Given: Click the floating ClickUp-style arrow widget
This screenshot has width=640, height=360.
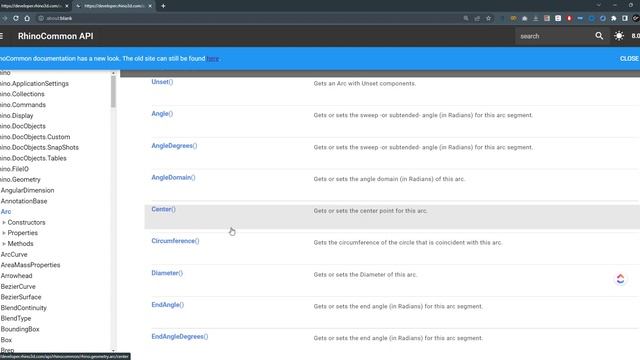Looking at the screenshot, I should click(620, 279).
